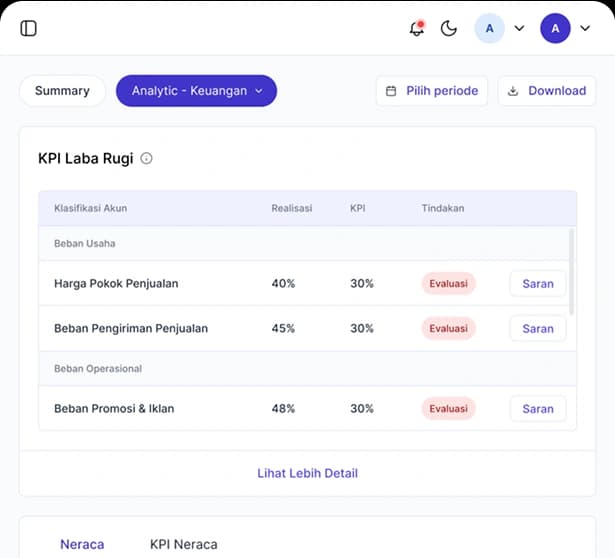Click Saran for Beban Pengiriman Penjualan
Viewport: 615px width, 558px height.
pos(538,328)
